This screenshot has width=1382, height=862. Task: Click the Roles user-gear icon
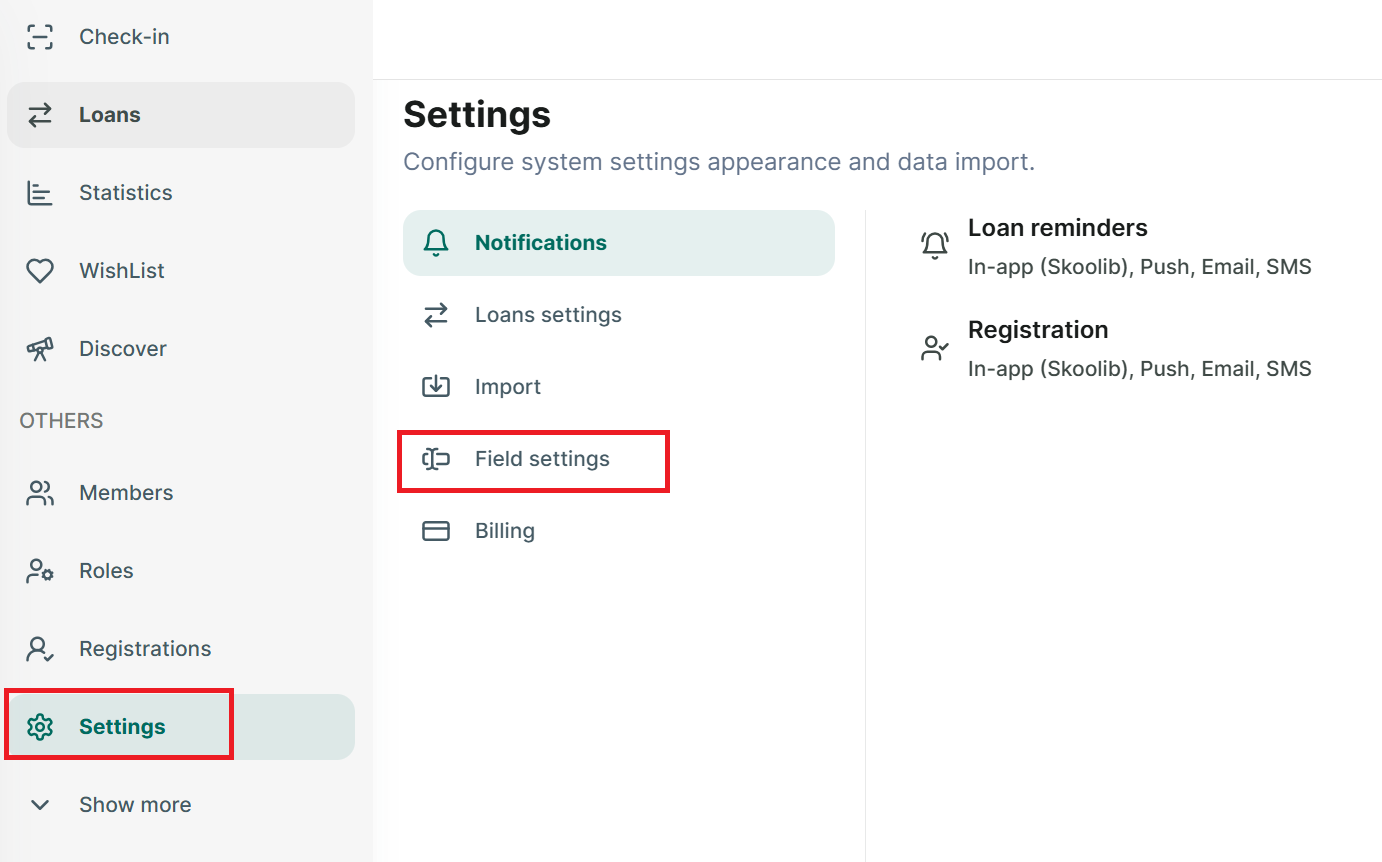[40, 571]
